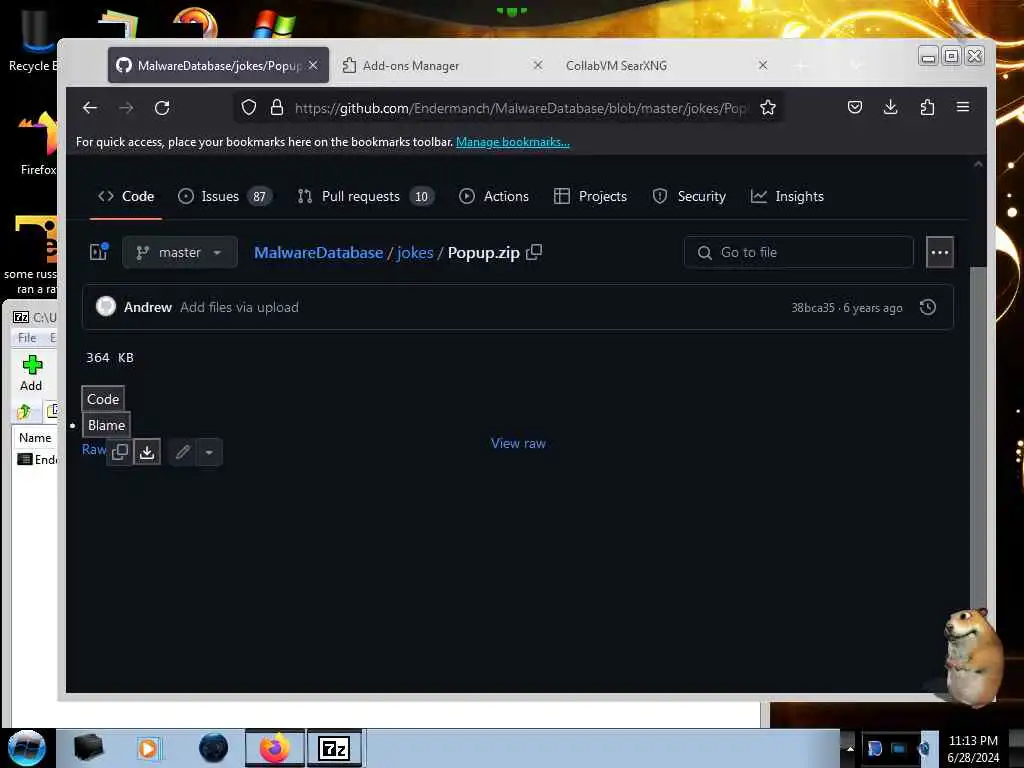Click the pencil edit file icon
The width and height of the screenshot is (1024, 768).
[183, 452]
